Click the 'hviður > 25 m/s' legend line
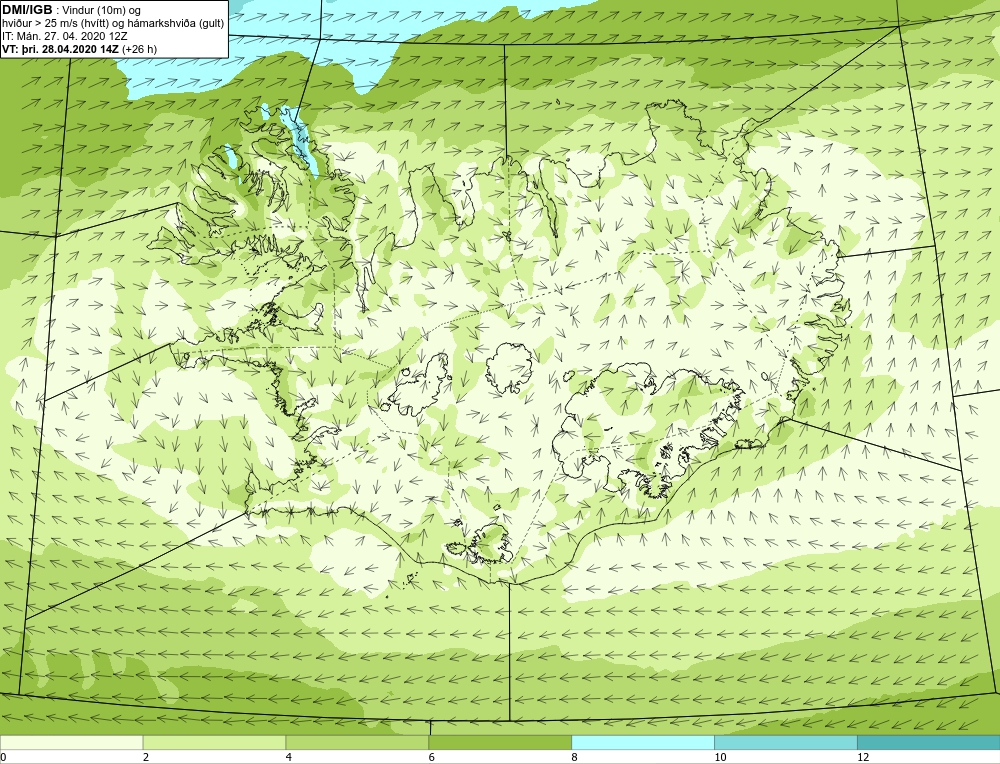The height and width of the screenshot is (764, 1000). (x=114, y=23)
